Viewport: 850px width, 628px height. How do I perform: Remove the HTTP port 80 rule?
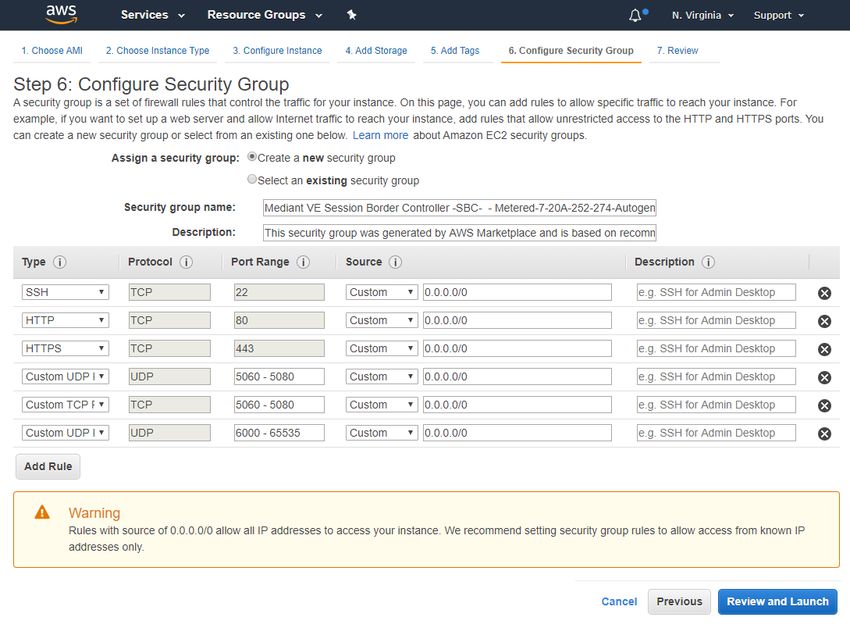(x=825, y=321)
